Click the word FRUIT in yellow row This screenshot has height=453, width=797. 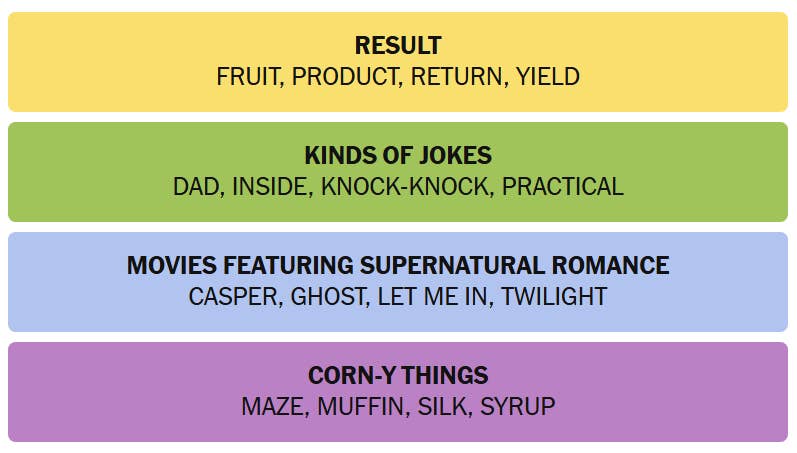coord(248,77)
